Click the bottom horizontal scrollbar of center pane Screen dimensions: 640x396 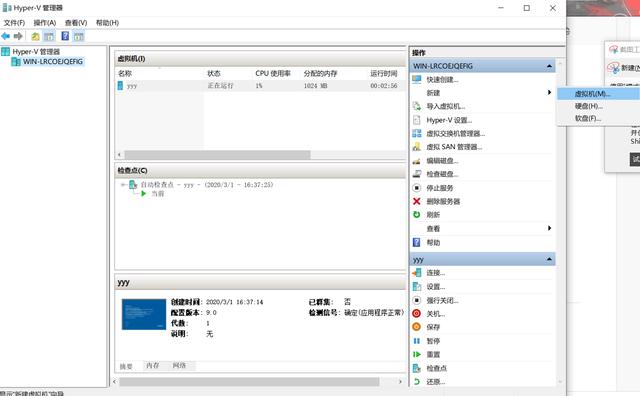(x=249, y=382)
